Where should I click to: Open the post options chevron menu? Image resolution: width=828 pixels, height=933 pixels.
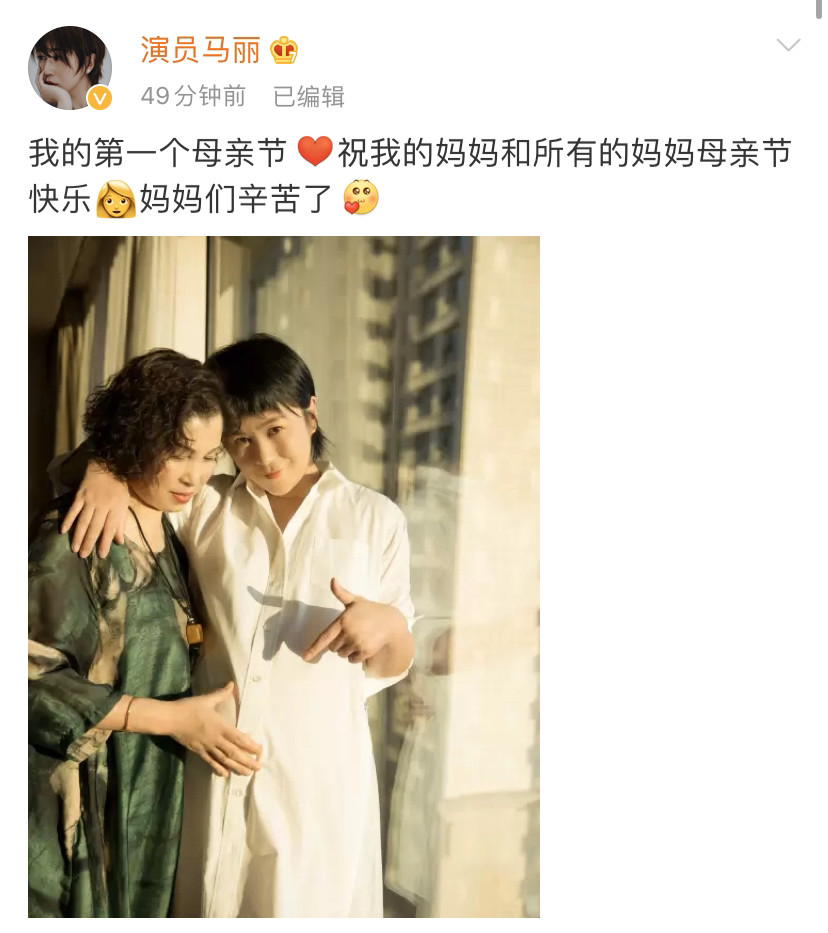click(788, 45)
